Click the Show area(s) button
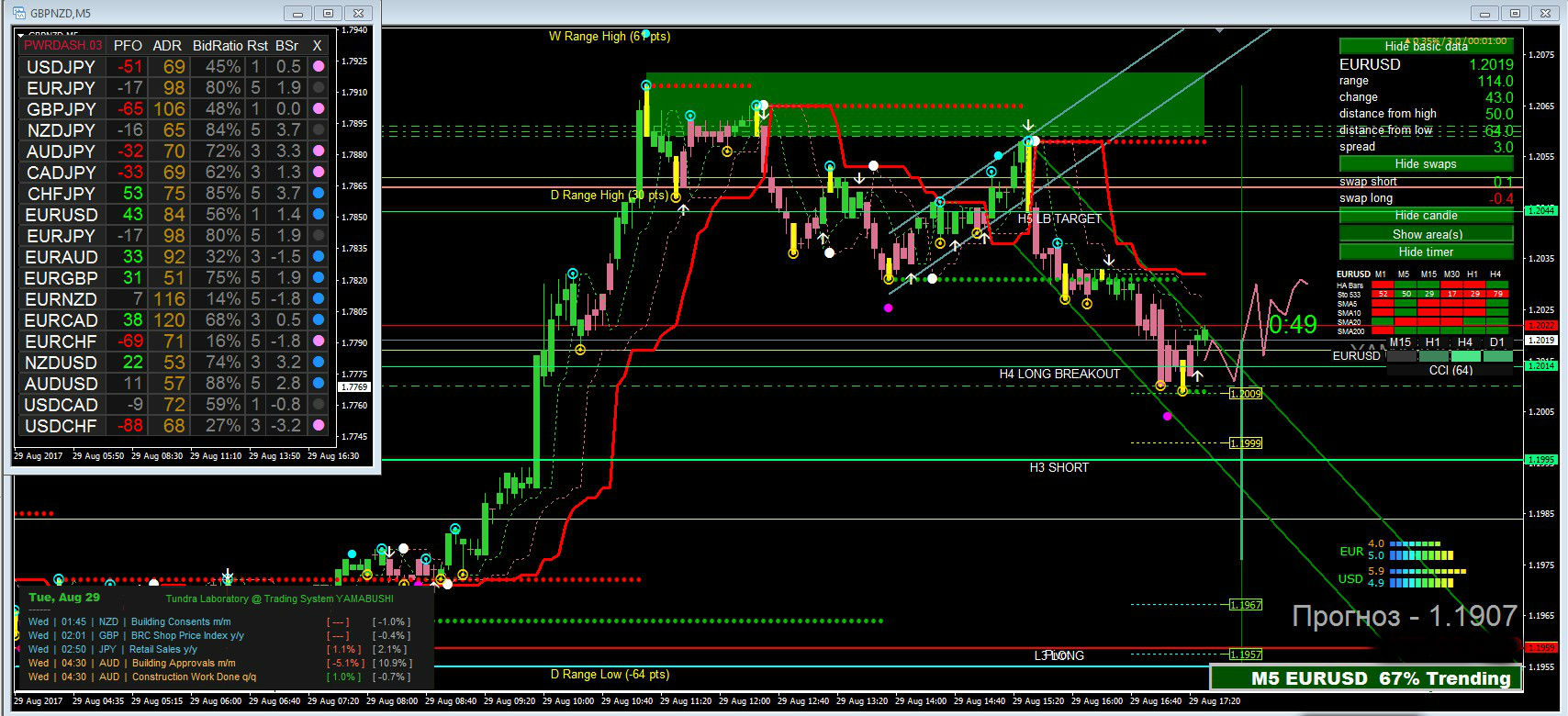Image resolution: width=1568 pixels, height=716 pixels. pyautogui.click(x=1426, y=234)
